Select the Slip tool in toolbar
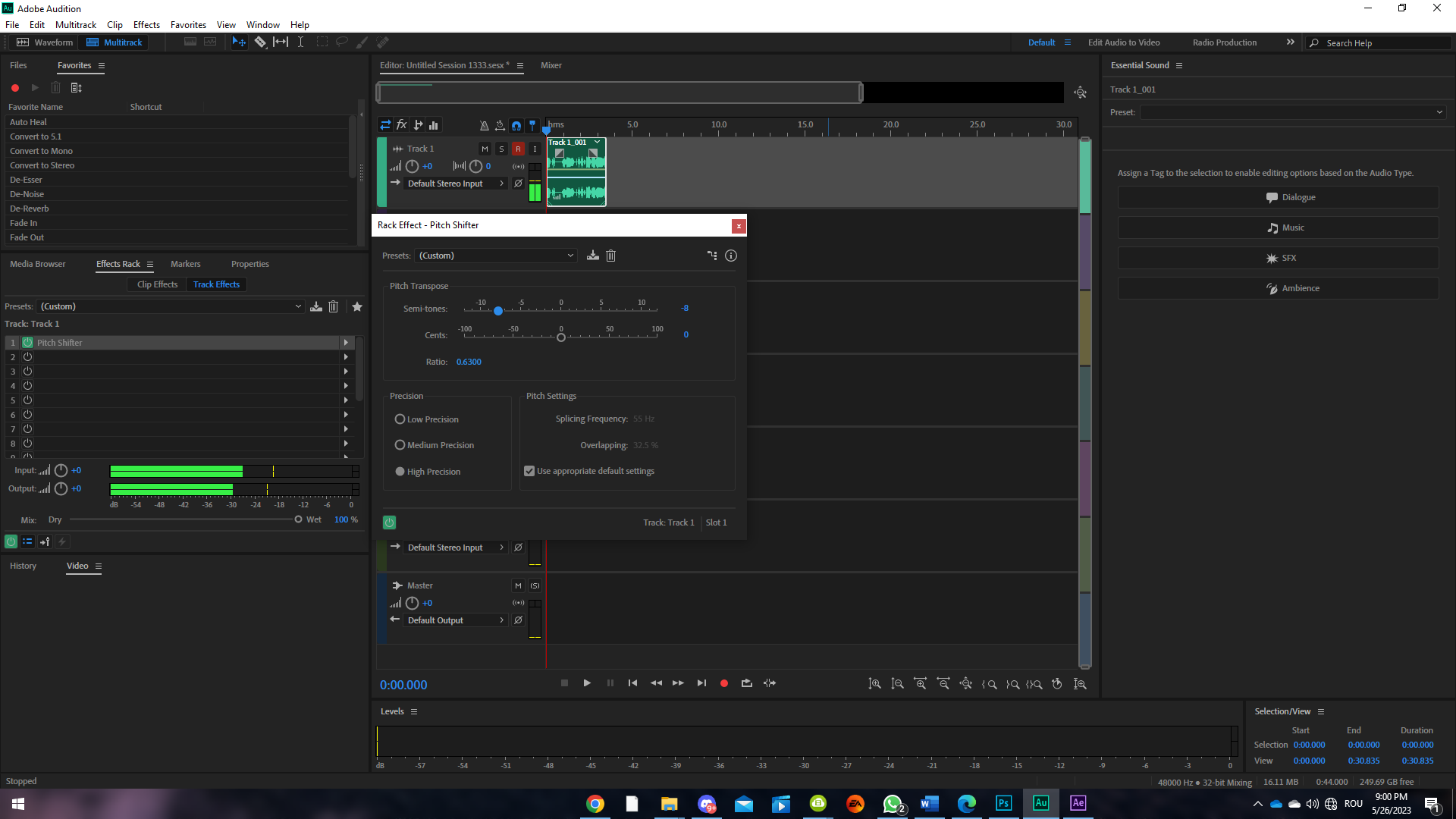 pos(281,42)
